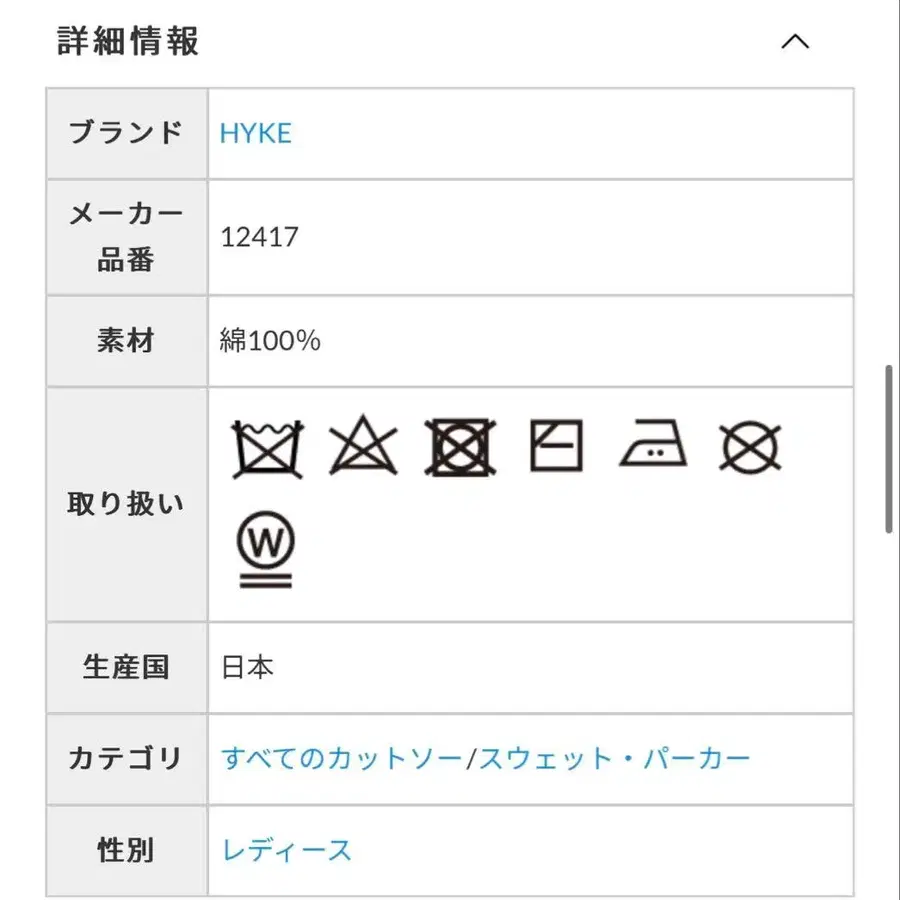
Task: Click the wet-cleaning W care icon
Action: click(x=265, y=549)
